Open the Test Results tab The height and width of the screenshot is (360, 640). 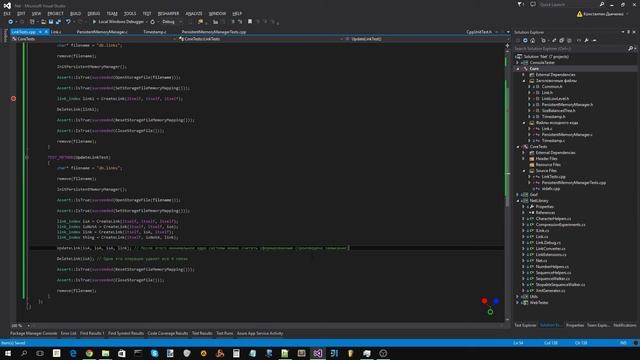coord(202,333)
